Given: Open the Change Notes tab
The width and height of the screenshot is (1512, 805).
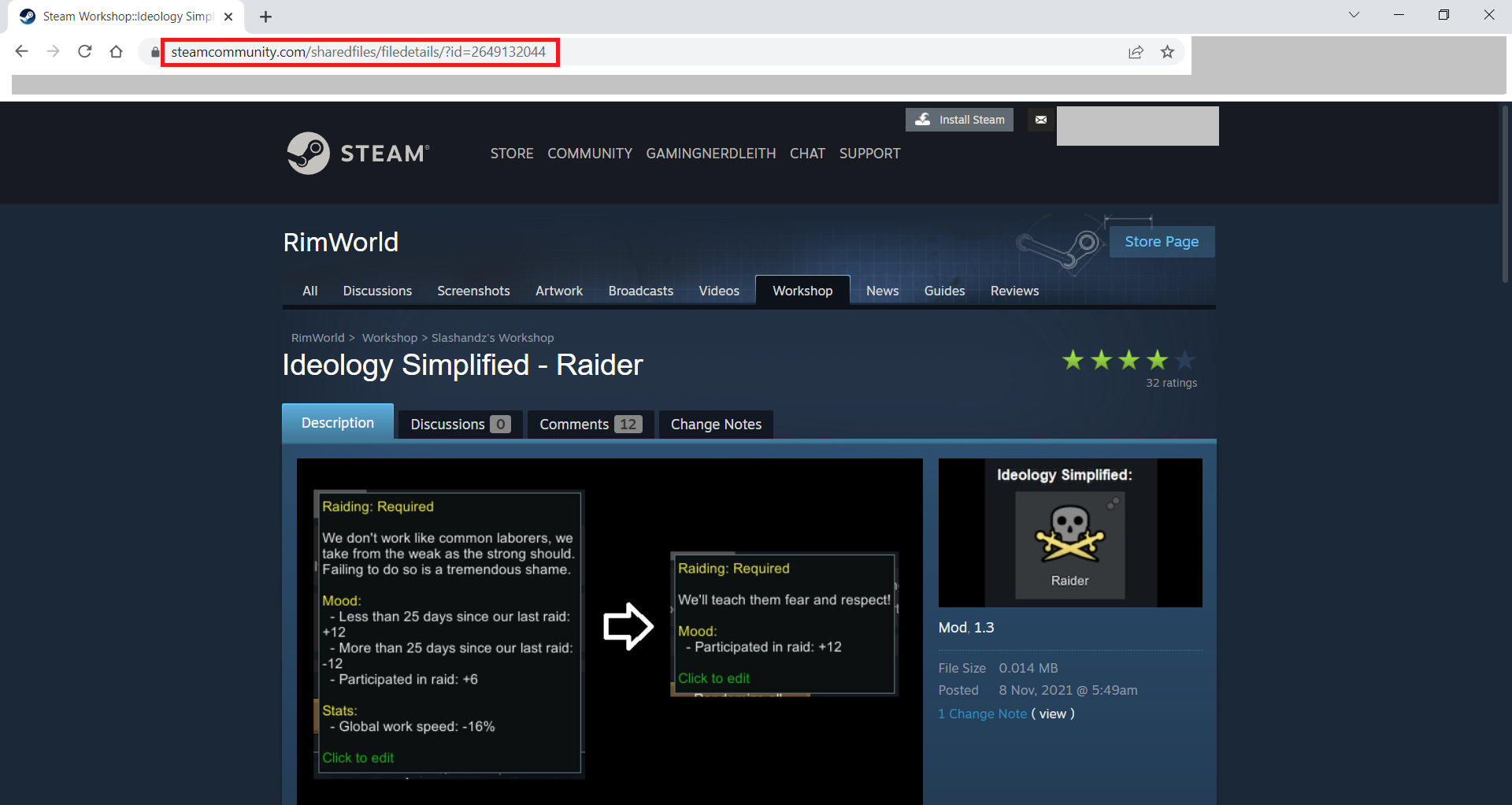Looking at the screenshot, I should [x=716, y=425].
